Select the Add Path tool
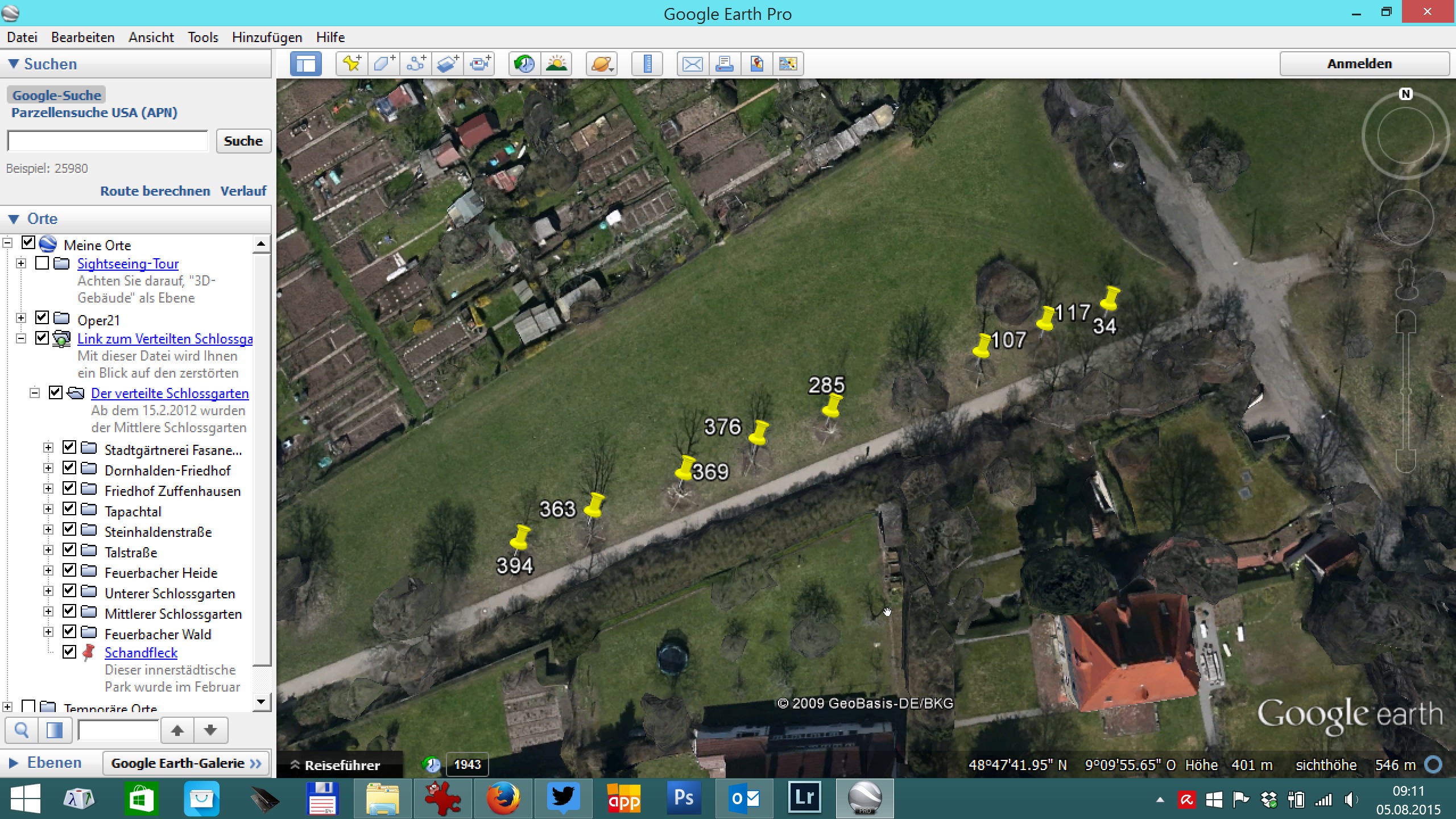The height and width of the screenshot is (819, 1456). tap(416, 64)
